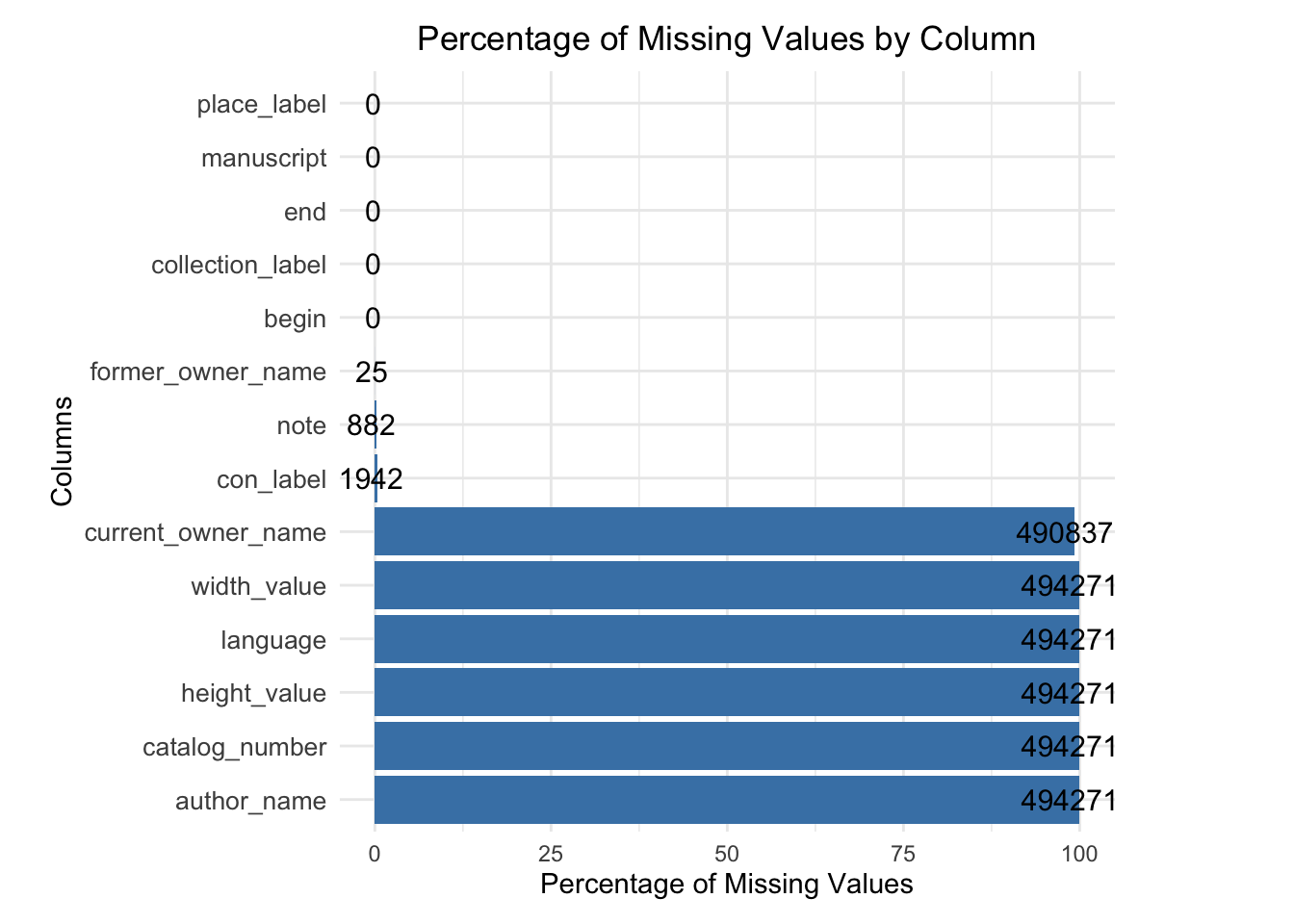Click the x-axis tick label 25

point(551,853)
